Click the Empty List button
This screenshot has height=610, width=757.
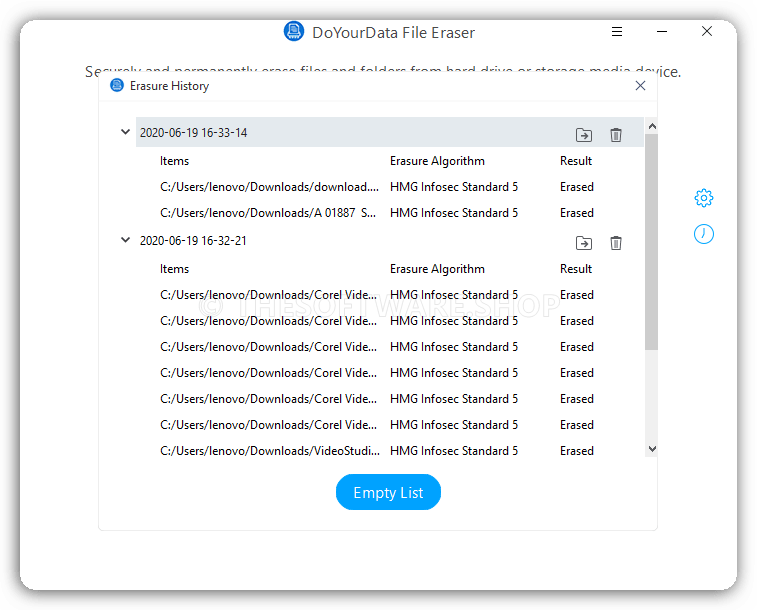pos(388,492)
